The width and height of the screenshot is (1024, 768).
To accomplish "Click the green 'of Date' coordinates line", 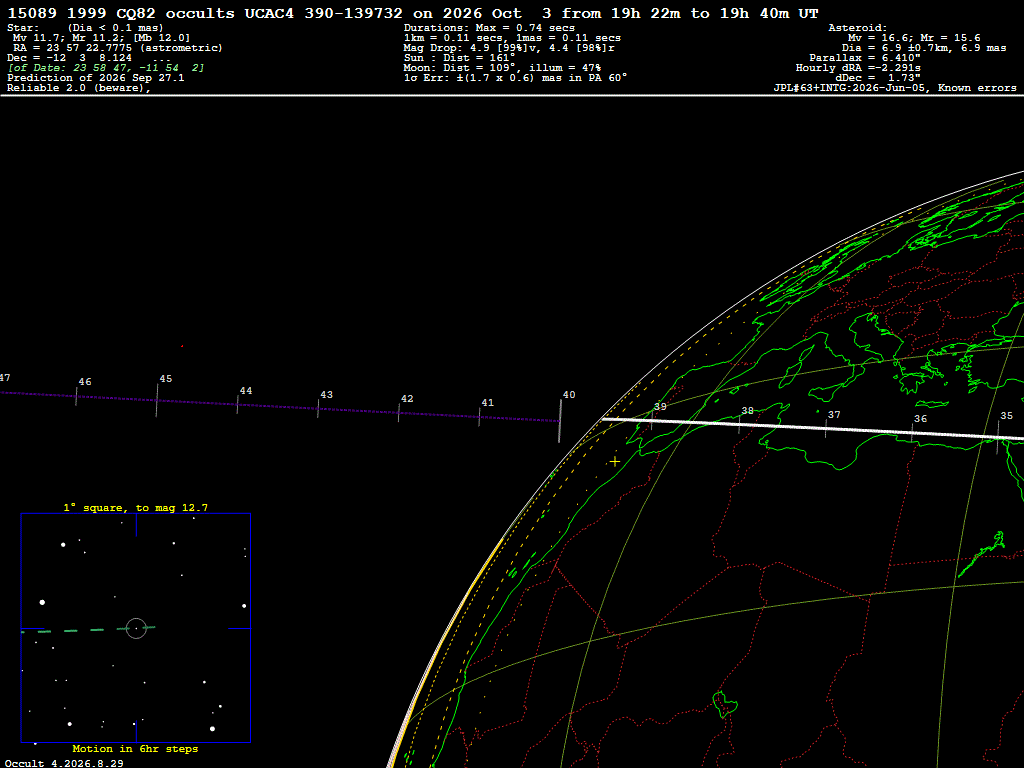I will (106, 68).
